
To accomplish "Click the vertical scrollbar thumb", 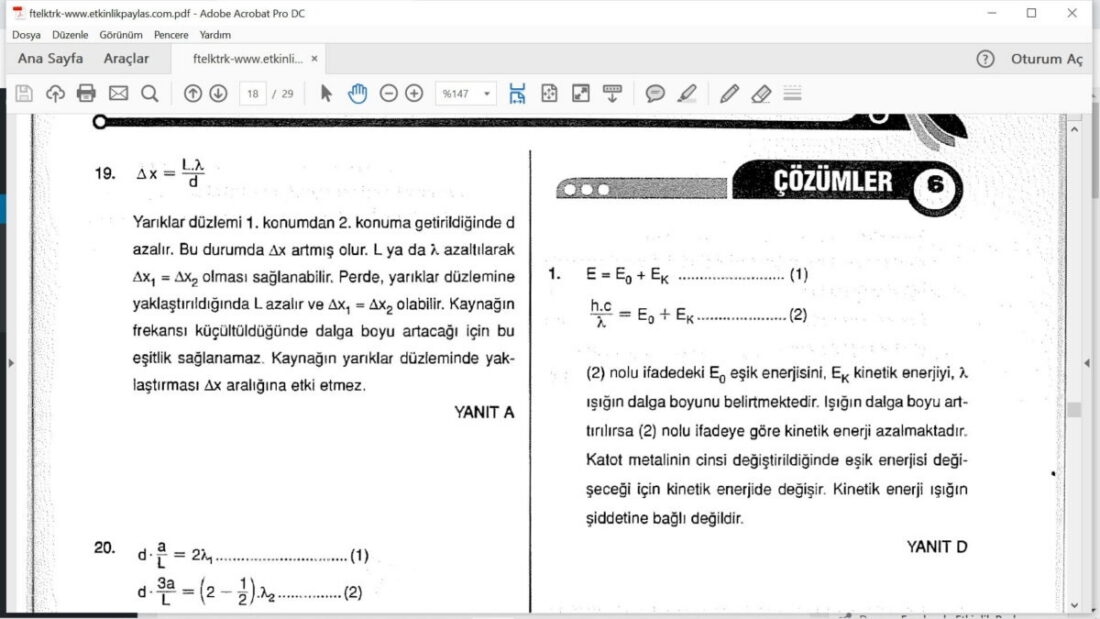I will point(1074,409).
